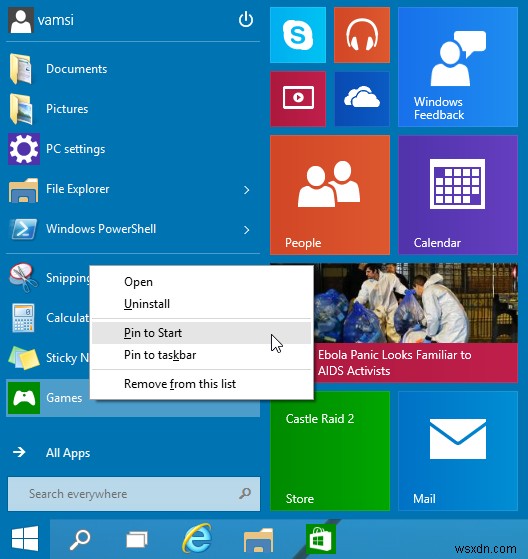Click the vamsi username
Viewport: 528px width, 559px height.
pos(56,20)
